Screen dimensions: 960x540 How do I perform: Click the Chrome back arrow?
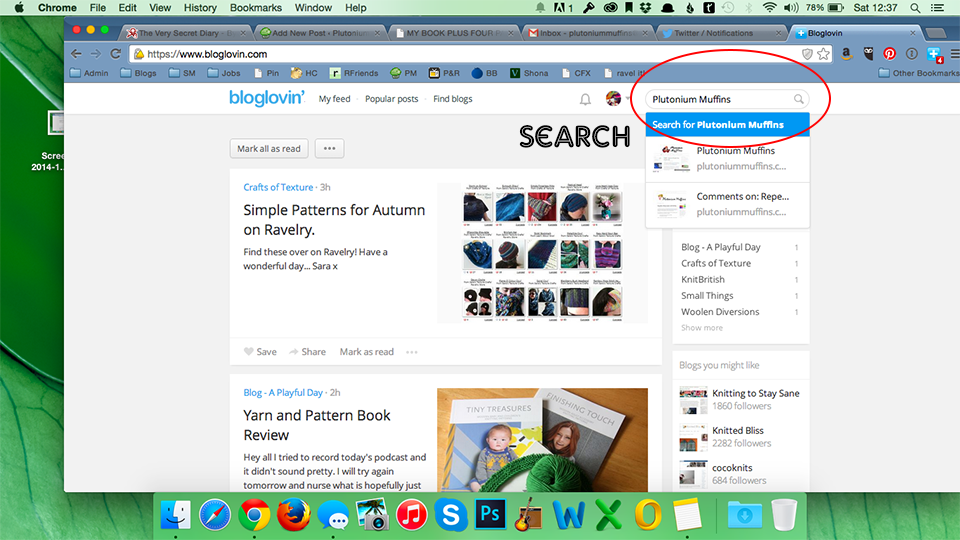(76, 54)
